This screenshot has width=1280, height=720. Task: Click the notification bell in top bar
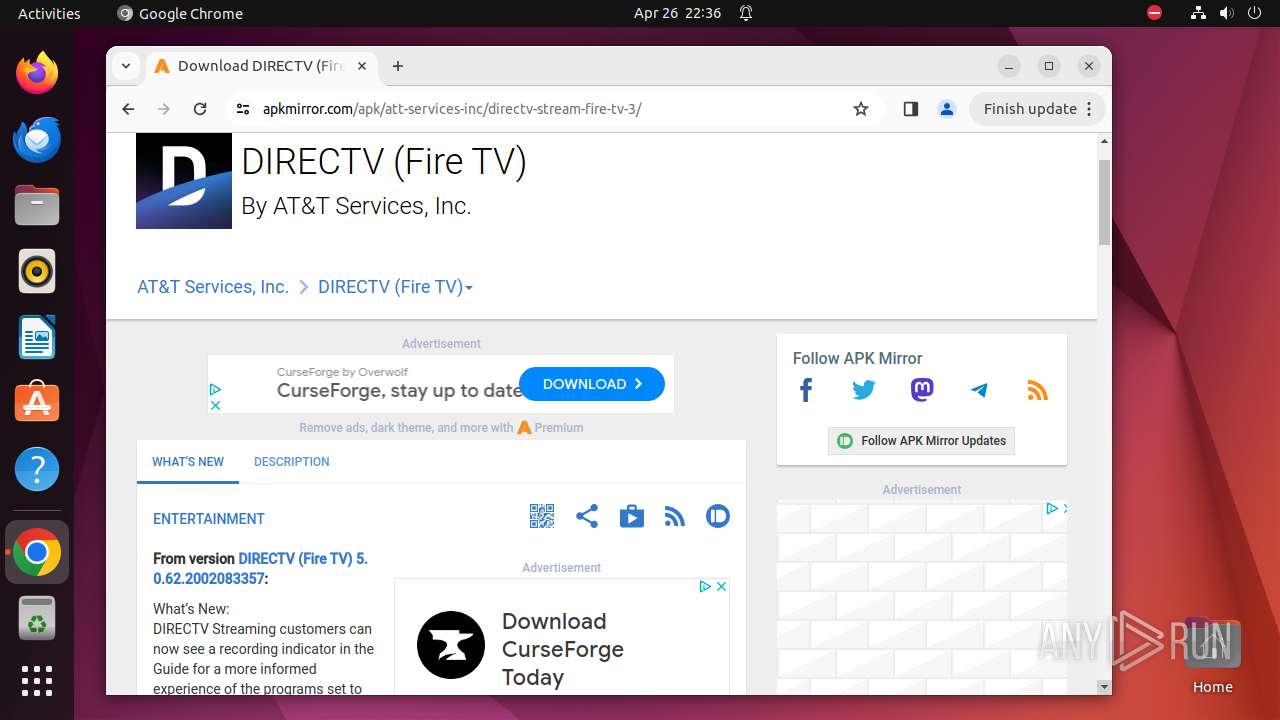click(746, 14)
